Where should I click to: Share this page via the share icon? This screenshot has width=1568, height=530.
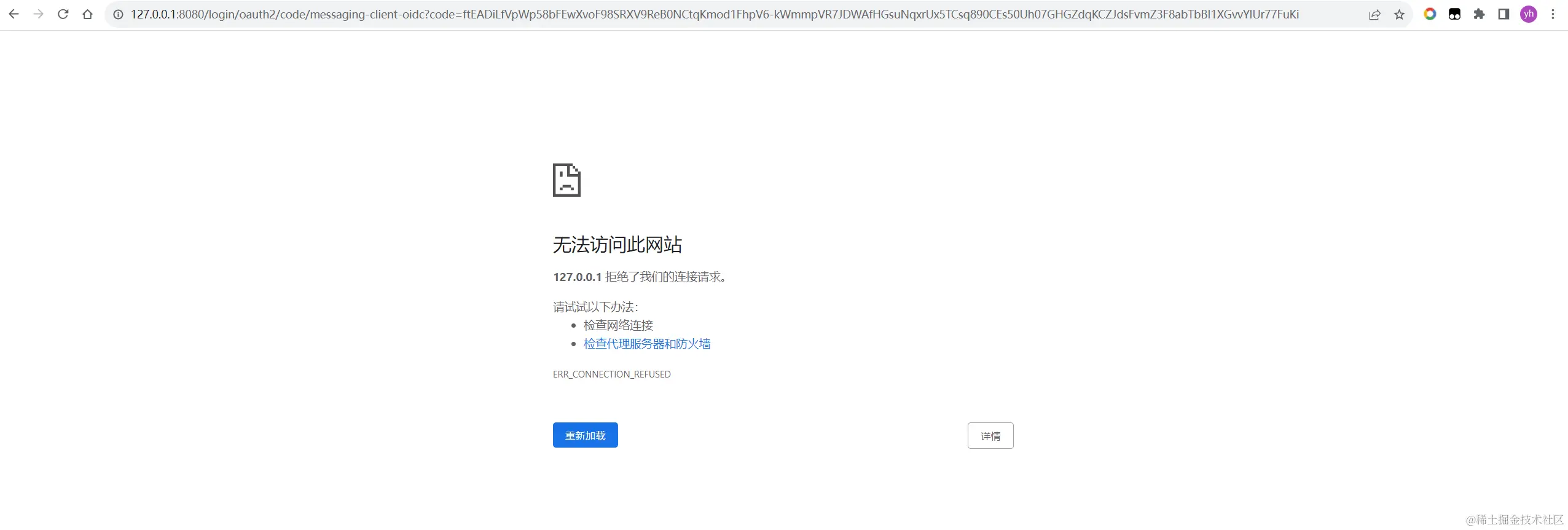pos(1375,14)
